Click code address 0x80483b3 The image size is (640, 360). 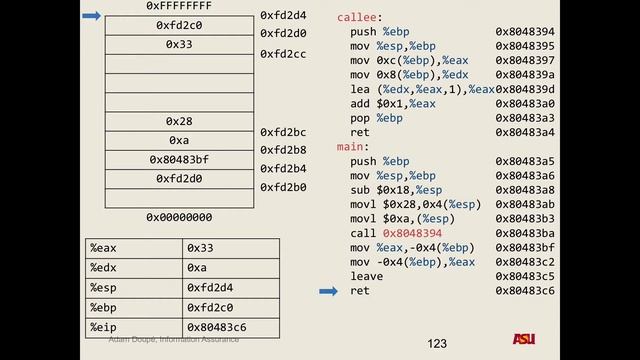pyautogui.click(x=525, y=219)
